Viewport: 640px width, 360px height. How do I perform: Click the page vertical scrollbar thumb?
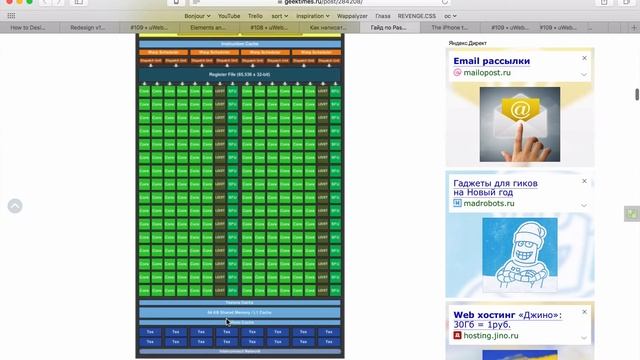[637, 94]
